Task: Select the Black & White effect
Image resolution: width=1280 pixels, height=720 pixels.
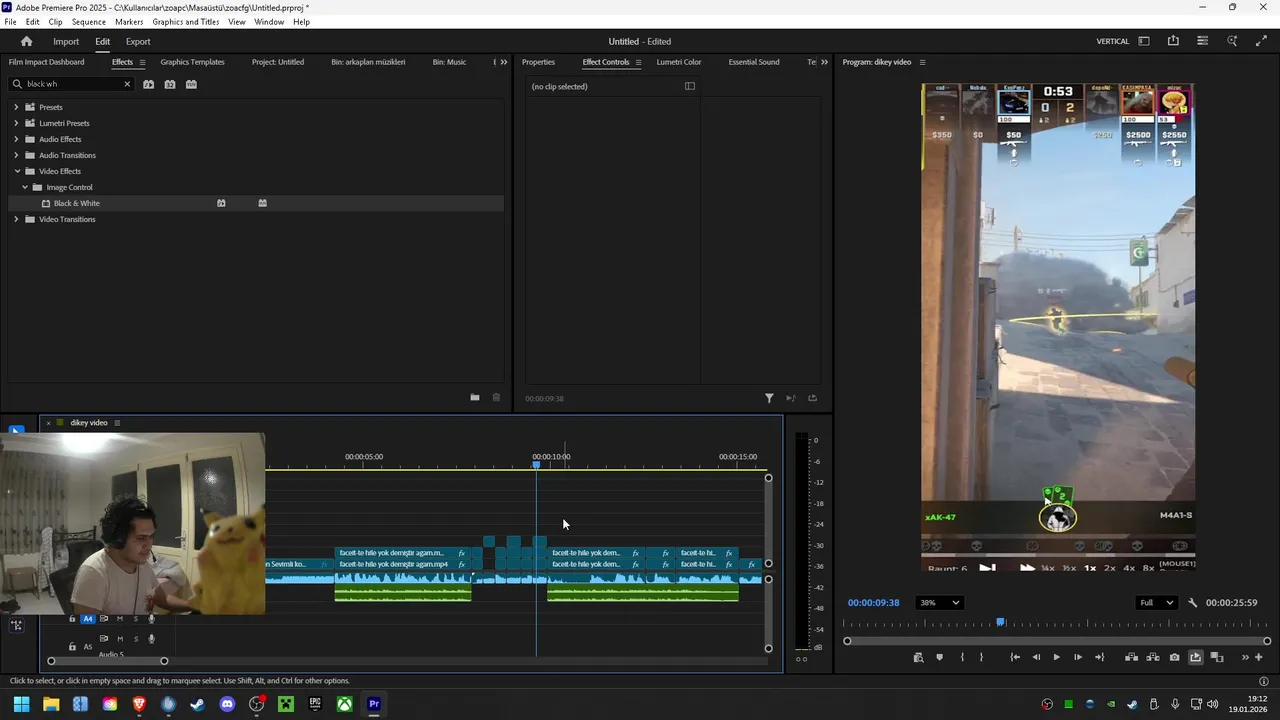Action: (x=77, y=203)
